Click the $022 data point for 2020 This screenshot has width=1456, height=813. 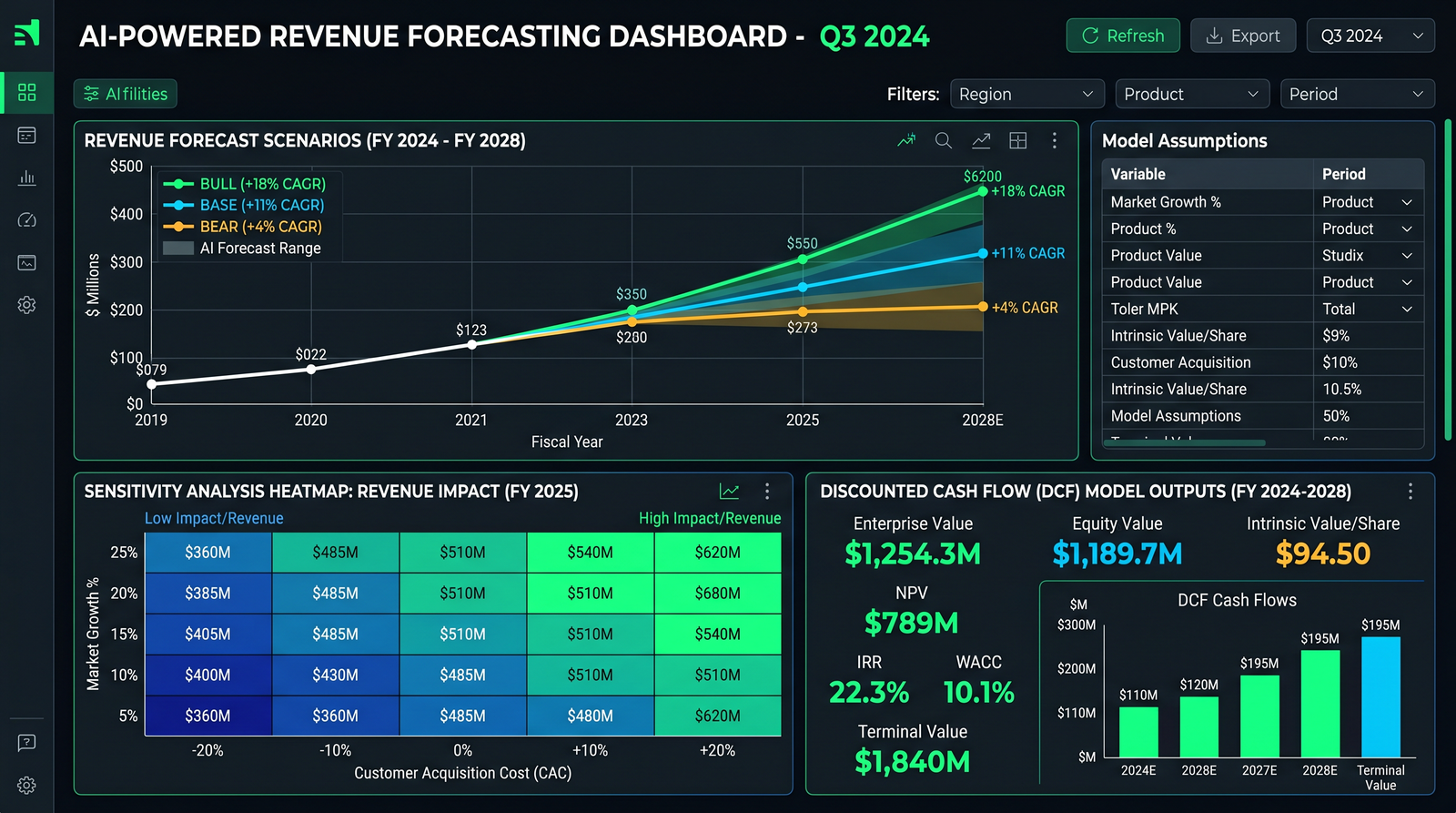pos(311,369)
